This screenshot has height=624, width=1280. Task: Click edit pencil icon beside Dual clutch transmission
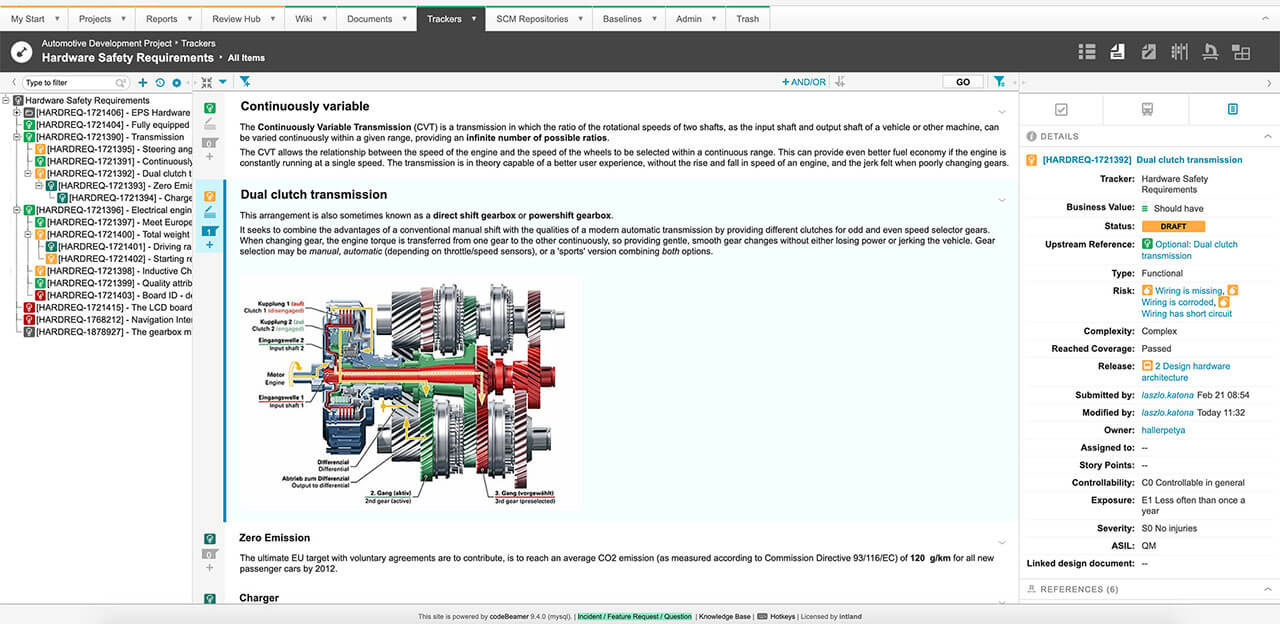[x=209, y=213]
